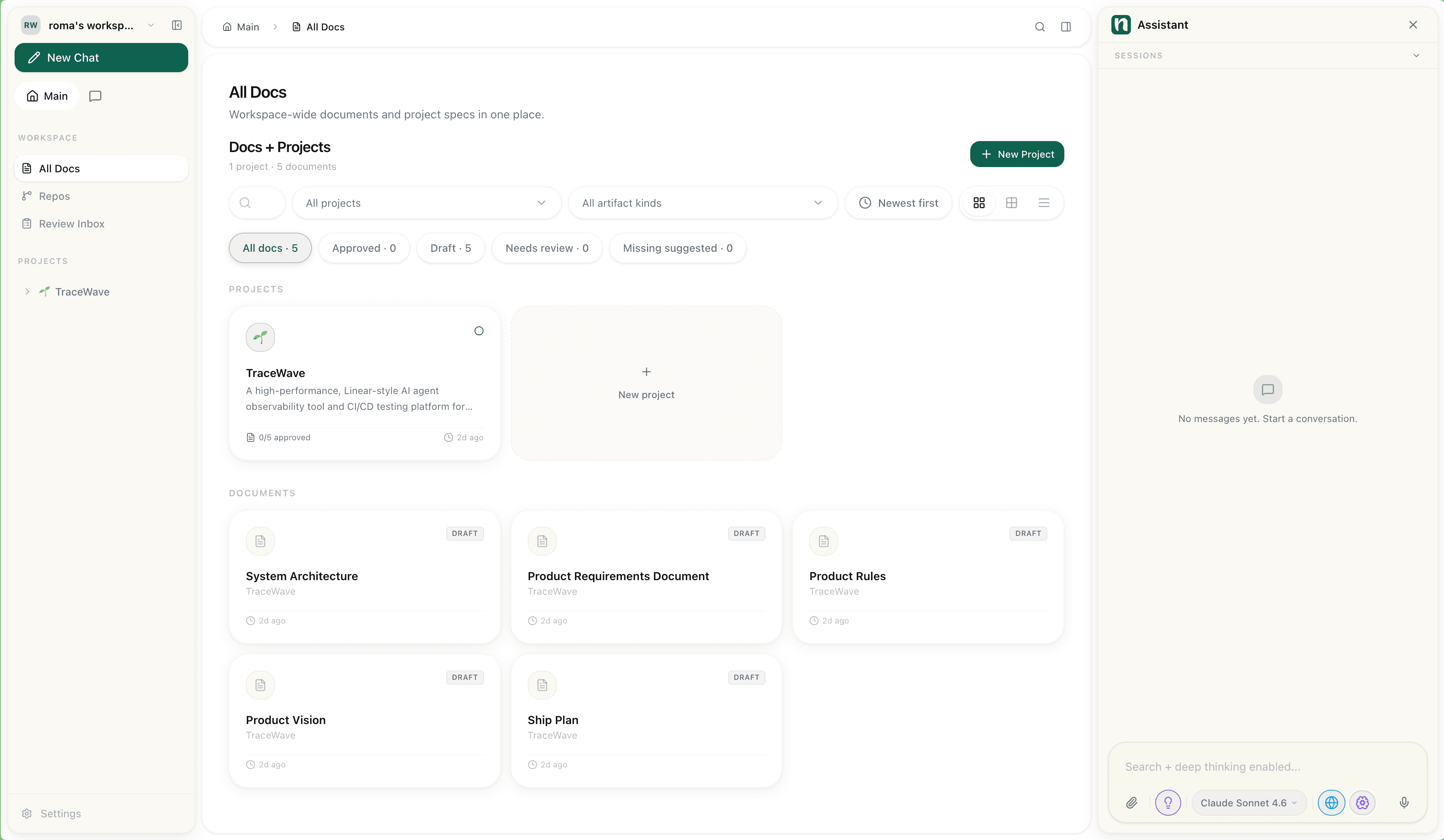The height and width of the screenshot is (840, 1444).
Task: Start a New Chat
Action: coord(101,57)
